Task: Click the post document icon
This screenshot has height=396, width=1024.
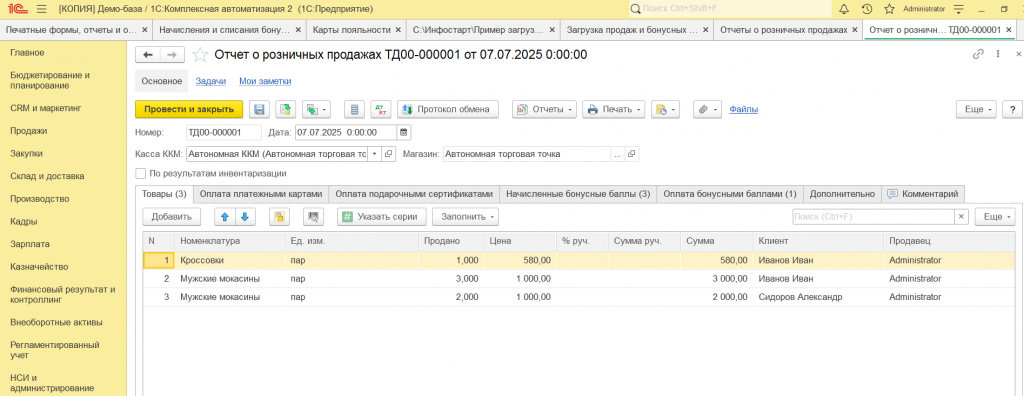Action: 284,109
